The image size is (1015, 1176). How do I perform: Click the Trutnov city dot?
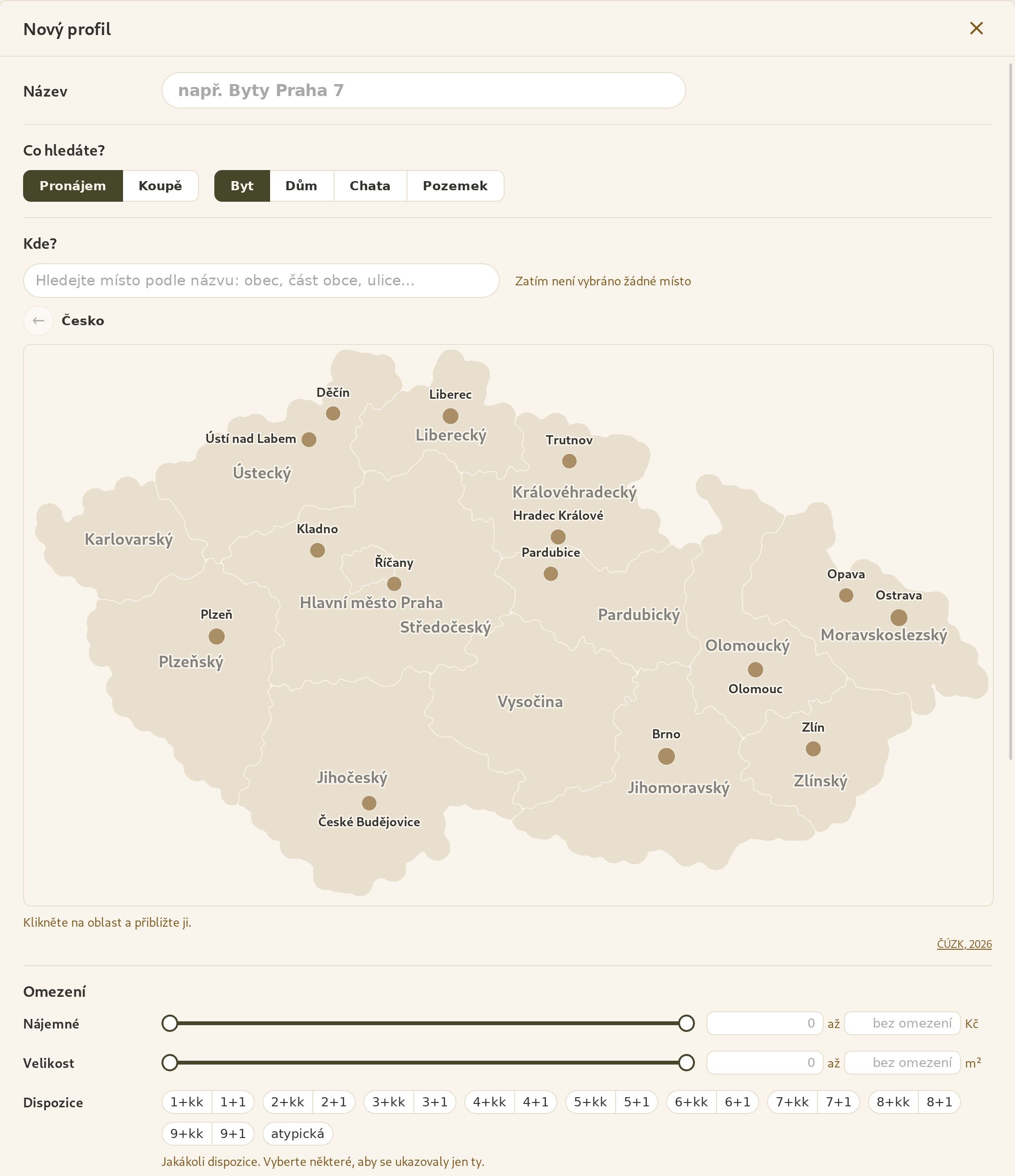coord(569,461)
